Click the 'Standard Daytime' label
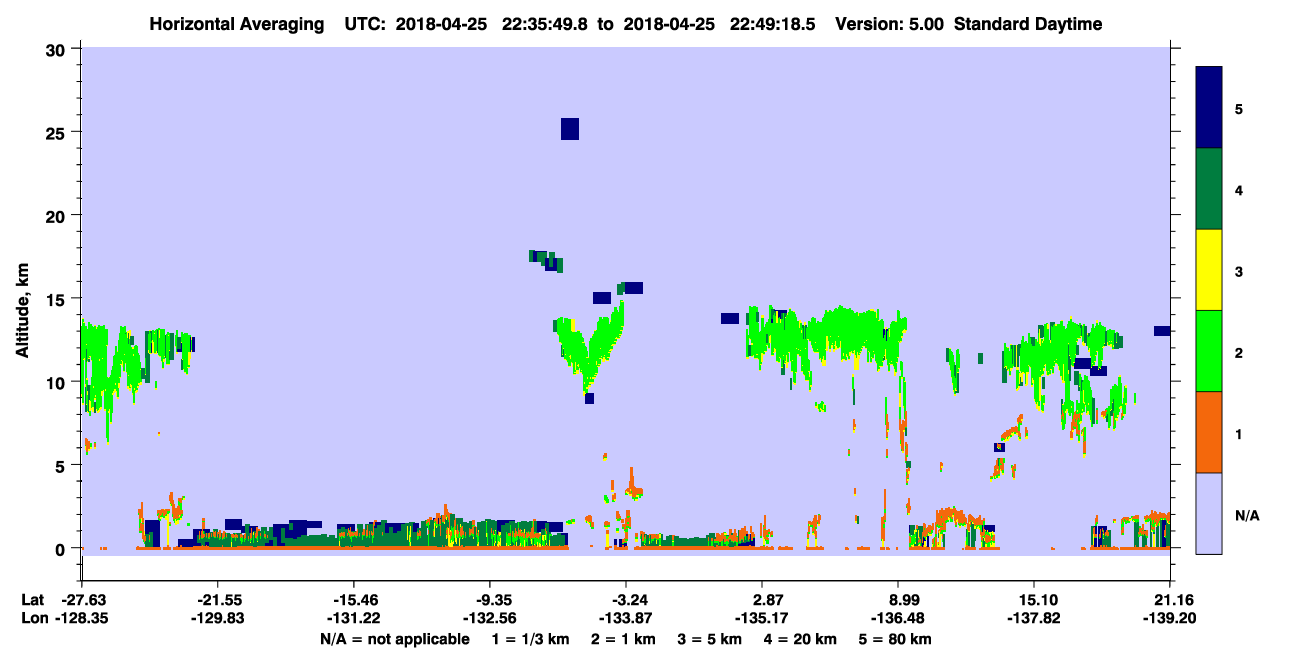Screen dimensions: 1300x667 click(x=1028, y=24)
